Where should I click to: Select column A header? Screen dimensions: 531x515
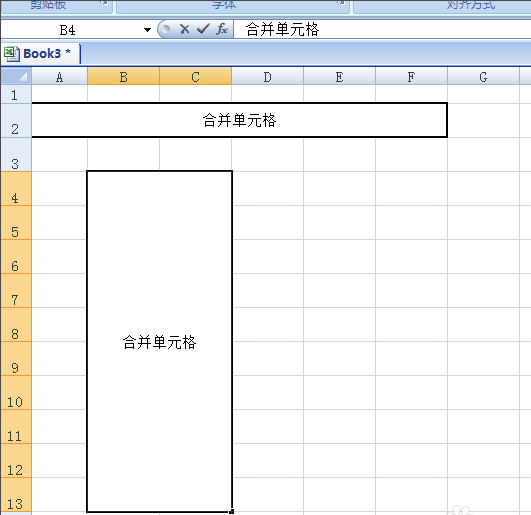tap(60, 77)
